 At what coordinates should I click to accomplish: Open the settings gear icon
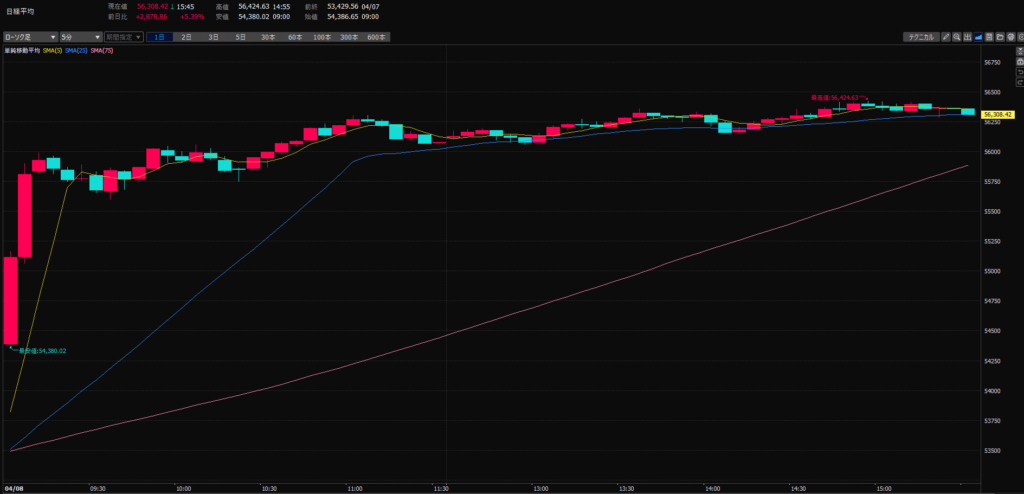1020,37
